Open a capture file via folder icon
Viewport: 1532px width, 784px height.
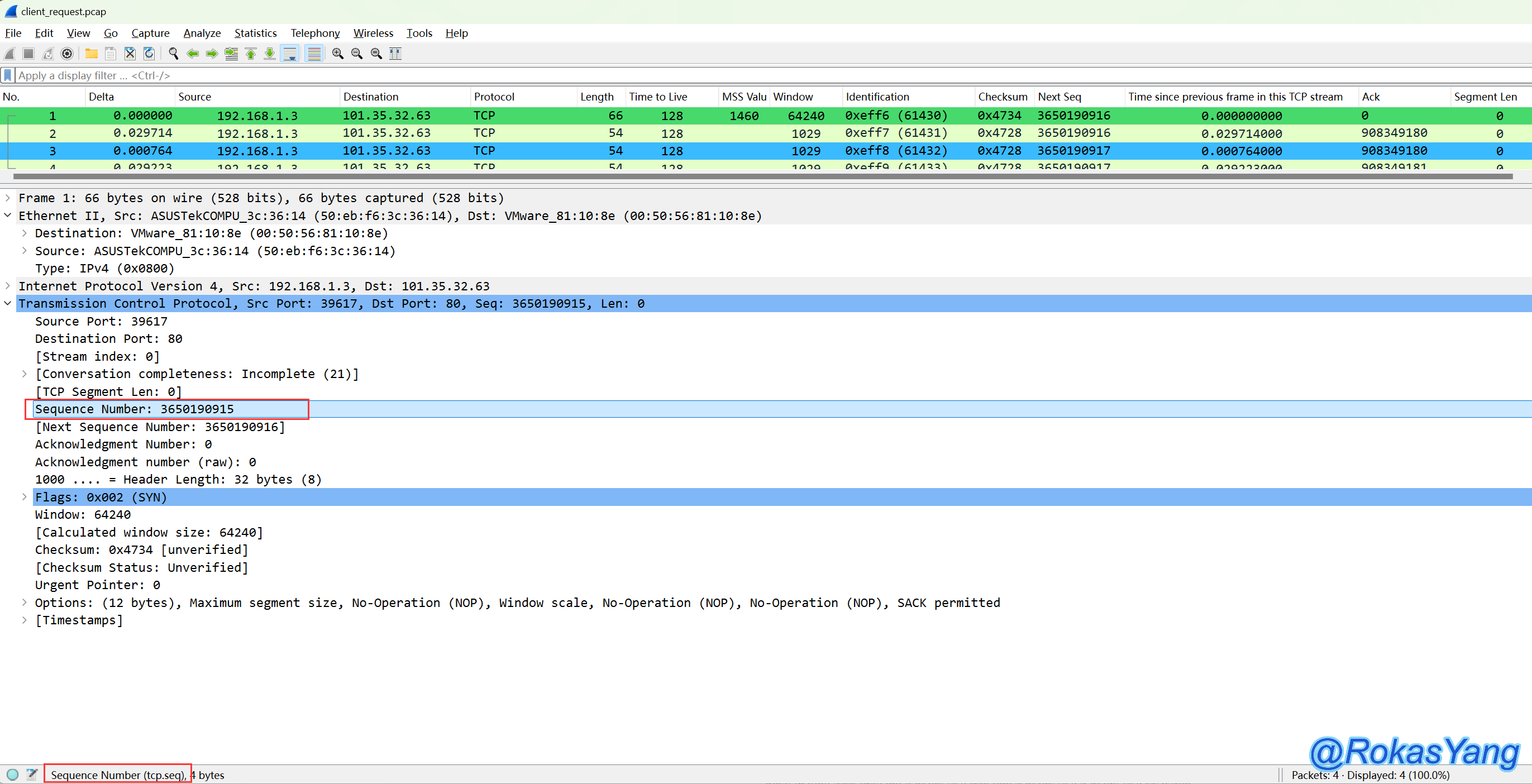91,54
